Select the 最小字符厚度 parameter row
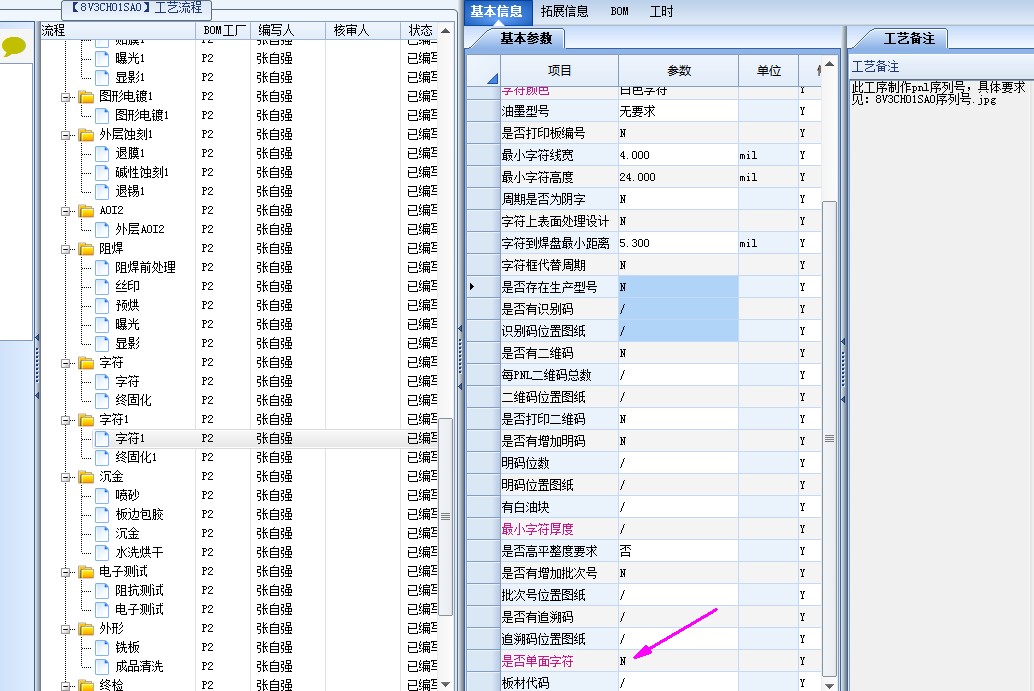This screenshot has height=691, width=1034. 644,529
